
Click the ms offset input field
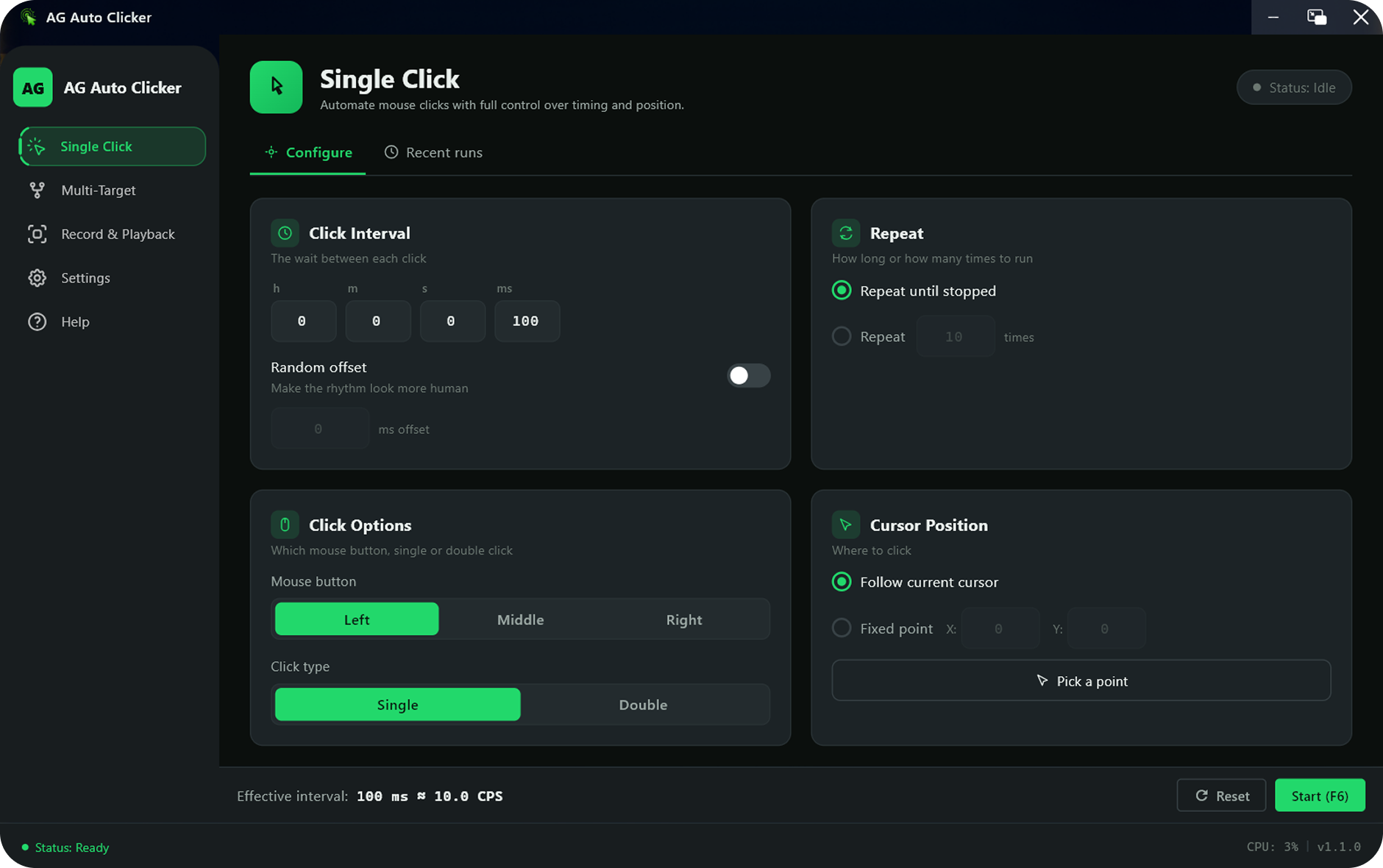(x=320, y=428)
